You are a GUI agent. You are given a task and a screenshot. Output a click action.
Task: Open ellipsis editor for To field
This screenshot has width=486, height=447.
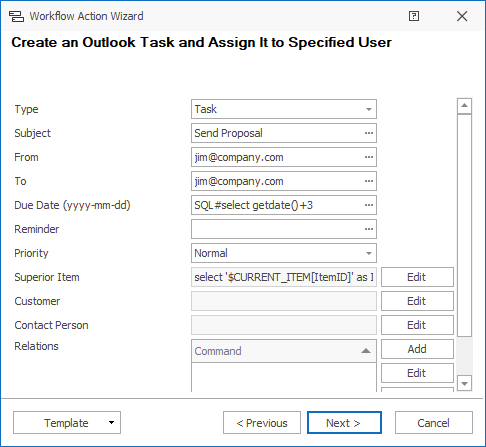coord(369,181)
